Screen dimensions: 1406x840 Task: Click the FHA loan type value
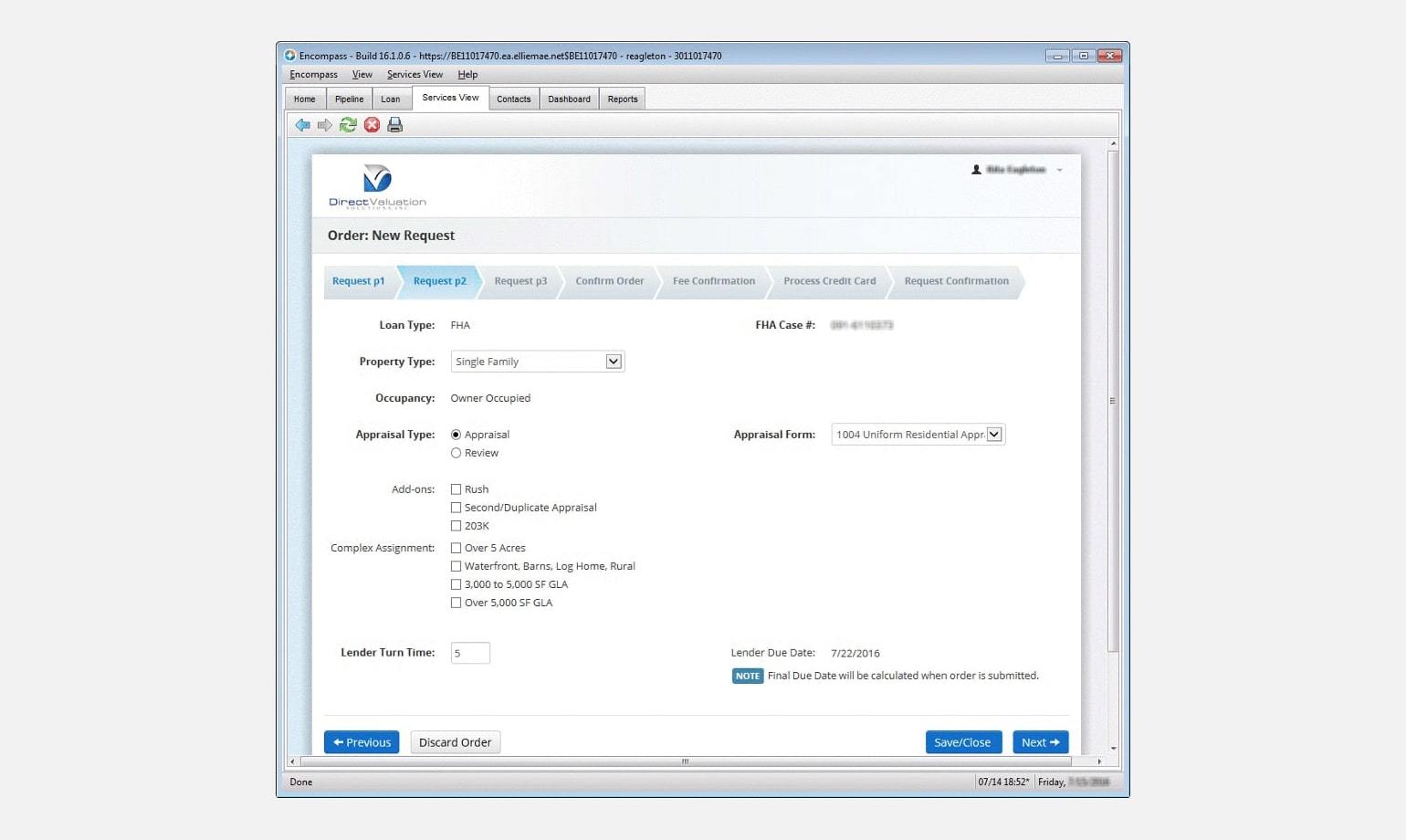click(460, 325)
